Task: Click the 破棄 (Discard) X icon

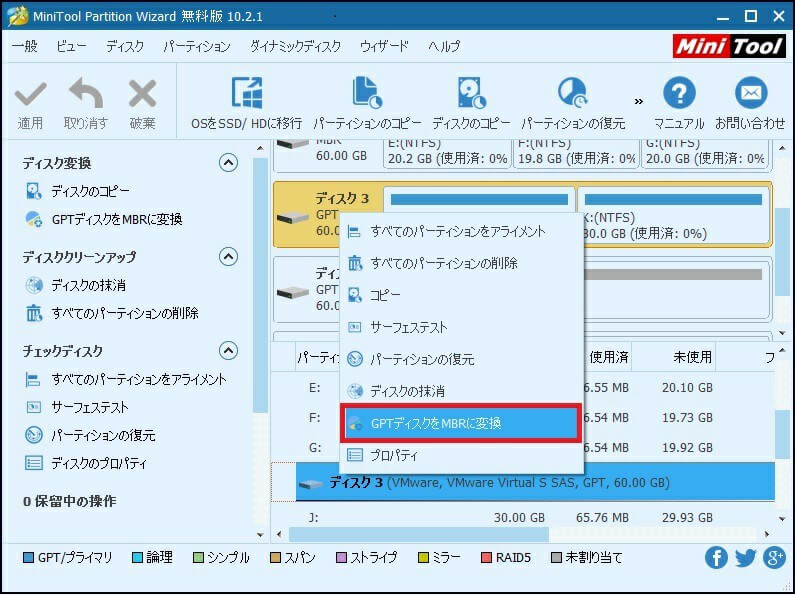Action: [x=142, y=94]
